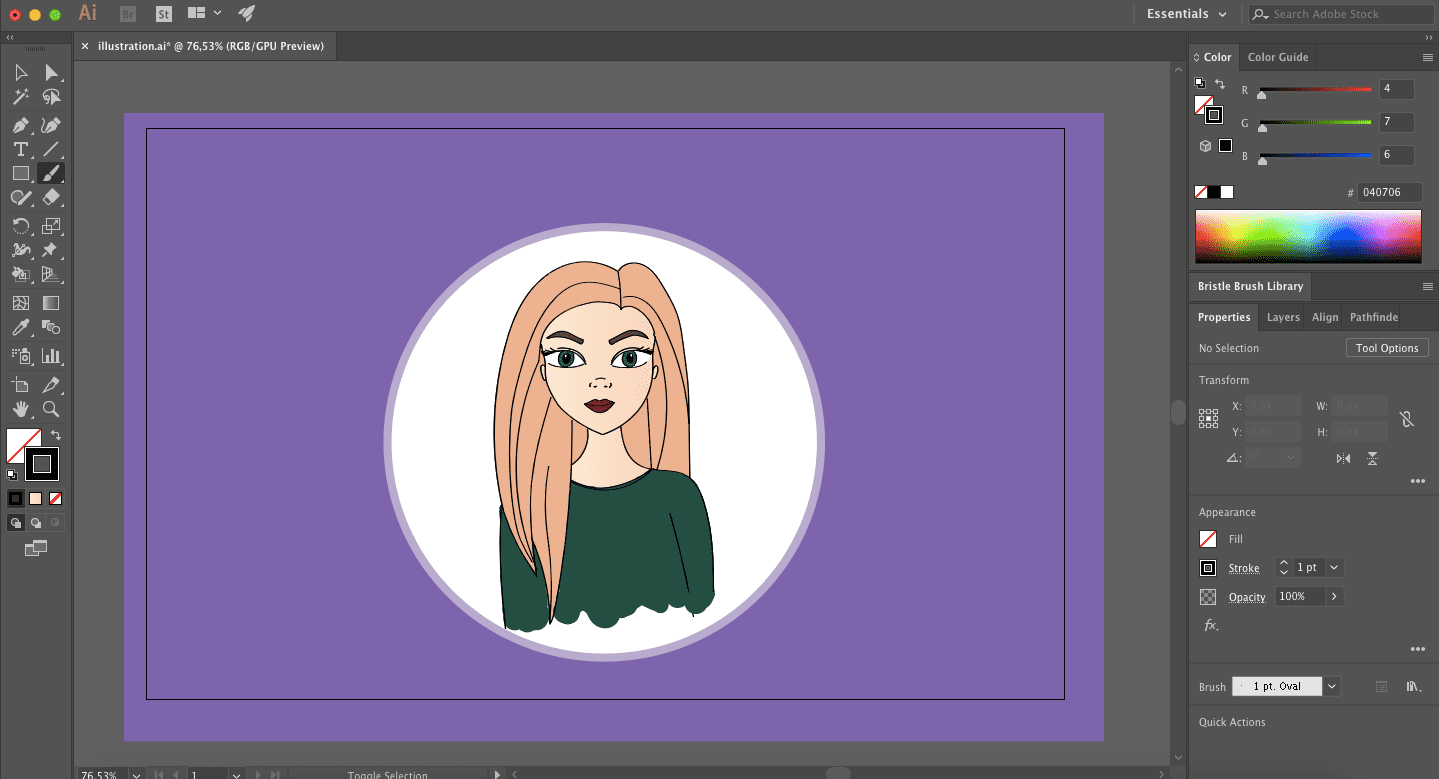Open the Color panel menu
This screenshot has height=779, width=1439.
click(1427, 57)
